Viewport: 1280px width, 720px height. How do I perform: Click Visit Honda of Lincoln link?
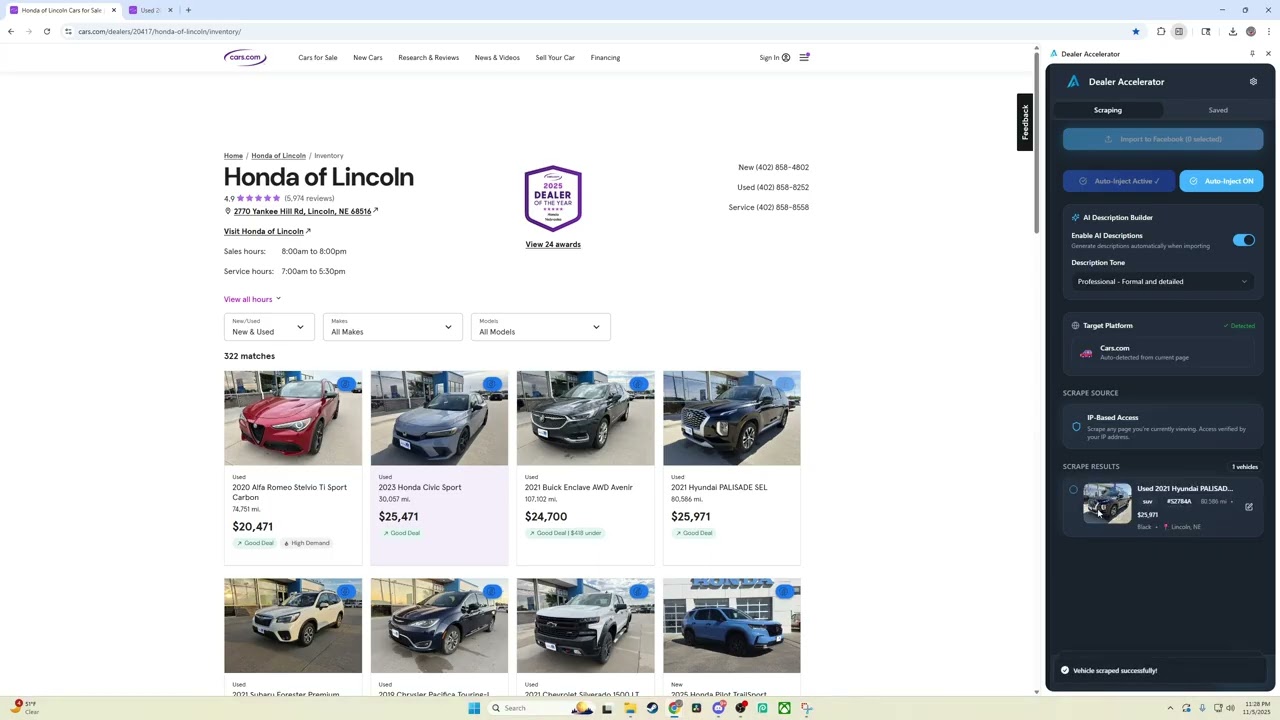pos(267,231)
